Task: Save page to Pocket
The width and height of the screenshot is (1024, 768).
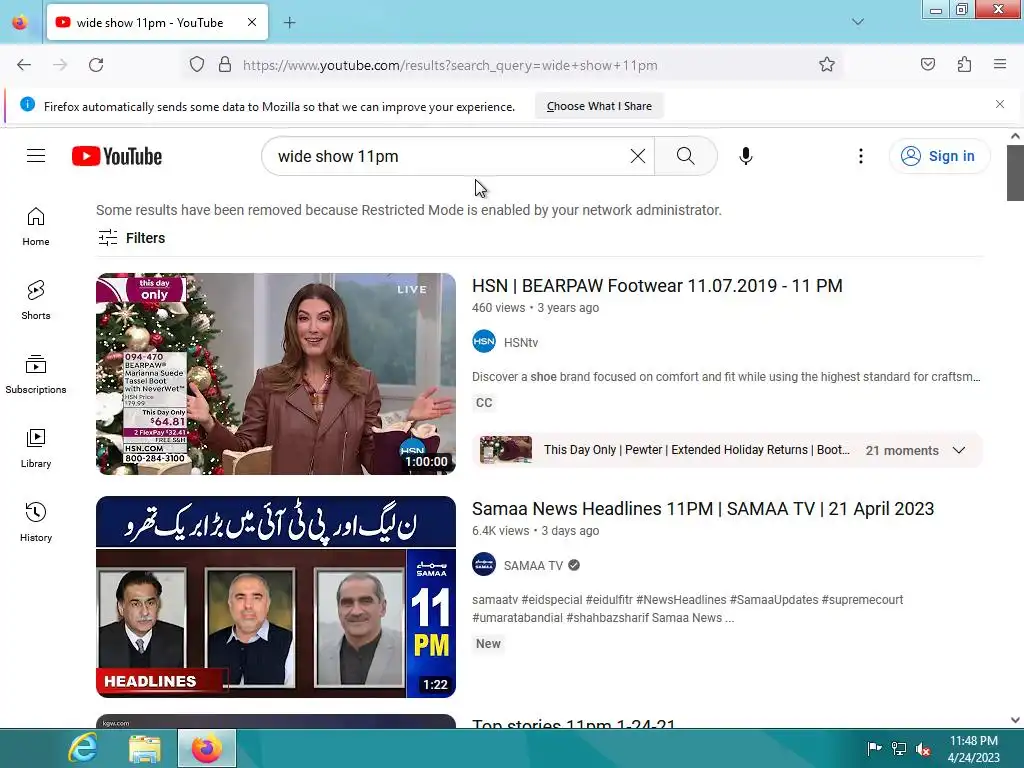Action: click(x=928, y=65)
